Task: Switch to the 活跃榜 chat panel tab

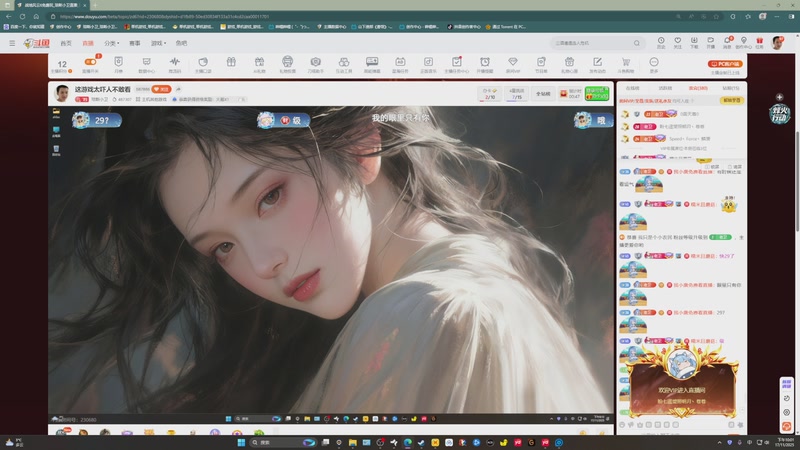Action: (x=665, y=88)
